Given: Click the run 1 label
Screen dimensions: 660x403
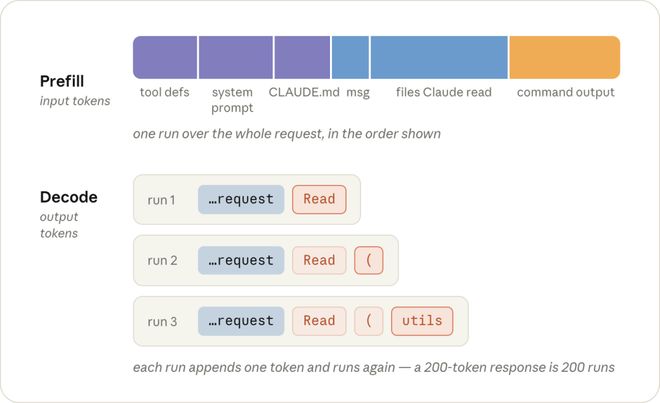Looking at the screenshot, I should click(x=161, y=200).
